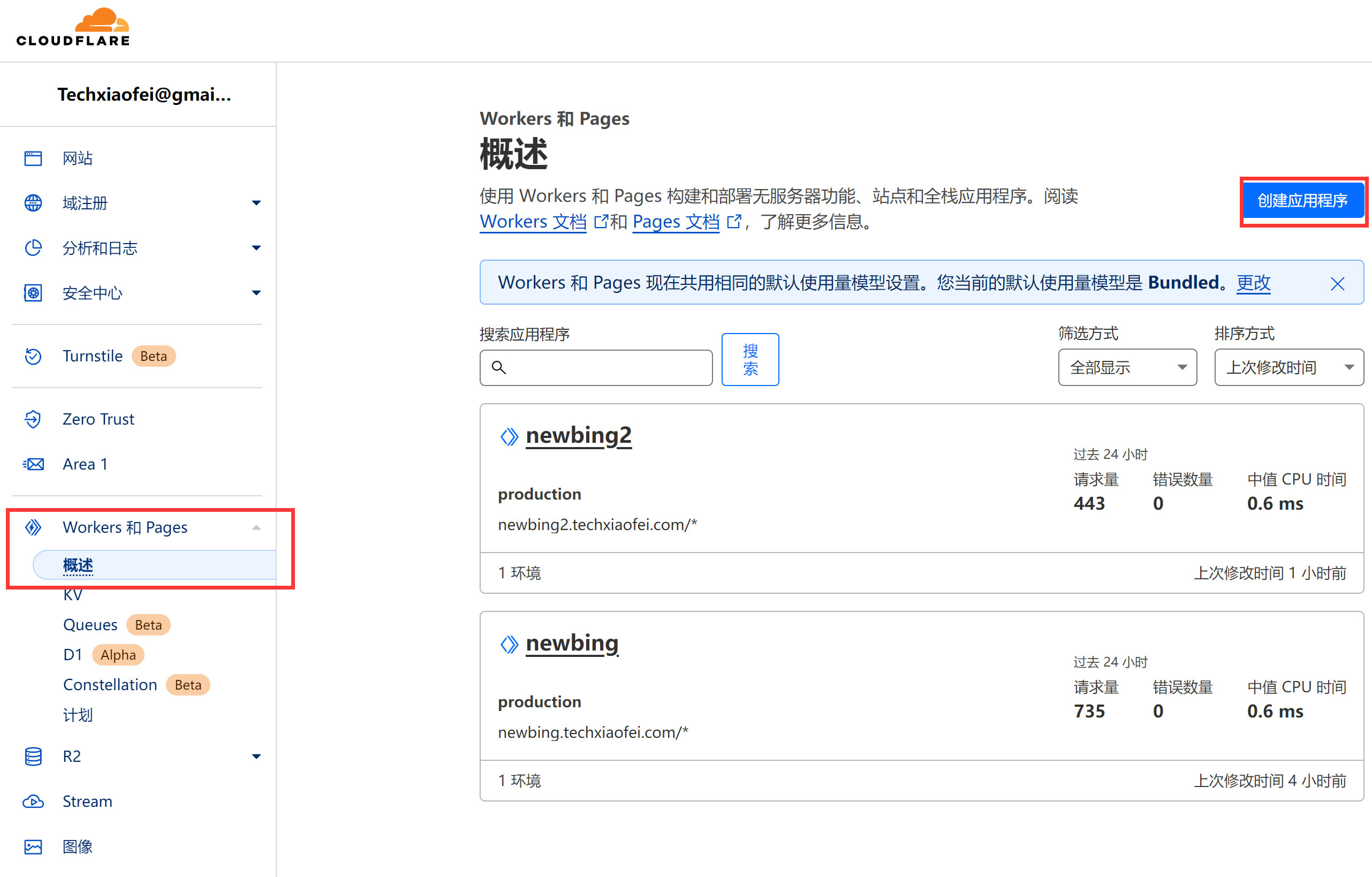Viewport: 1372px width, 877px height.
Task: Click the Workers 文档 link
Action: (x=533, y=221)
